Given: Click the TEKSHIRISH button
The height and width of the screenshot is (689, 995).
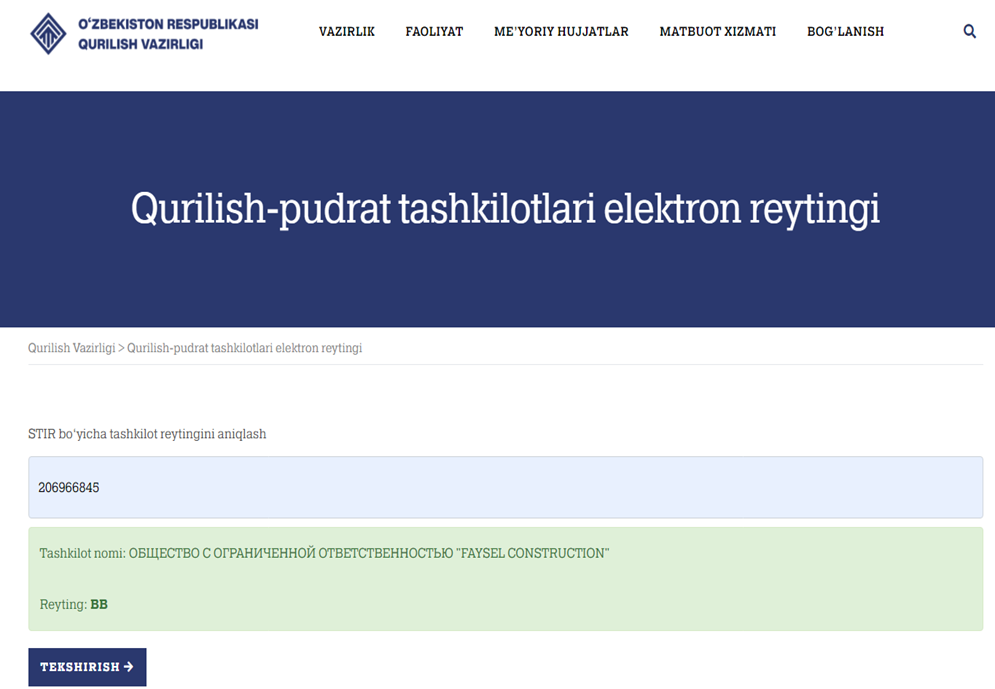Looking at the screenshot, I should click(87, 667).
